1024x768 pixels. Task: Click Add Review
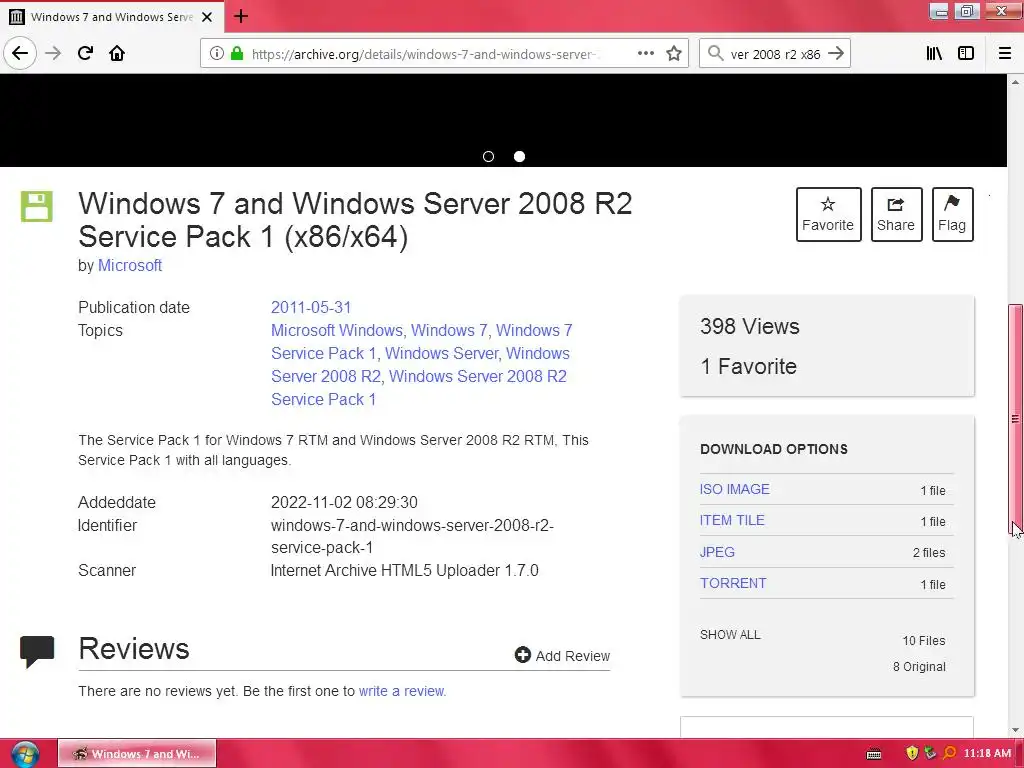(x=562, y=656)
